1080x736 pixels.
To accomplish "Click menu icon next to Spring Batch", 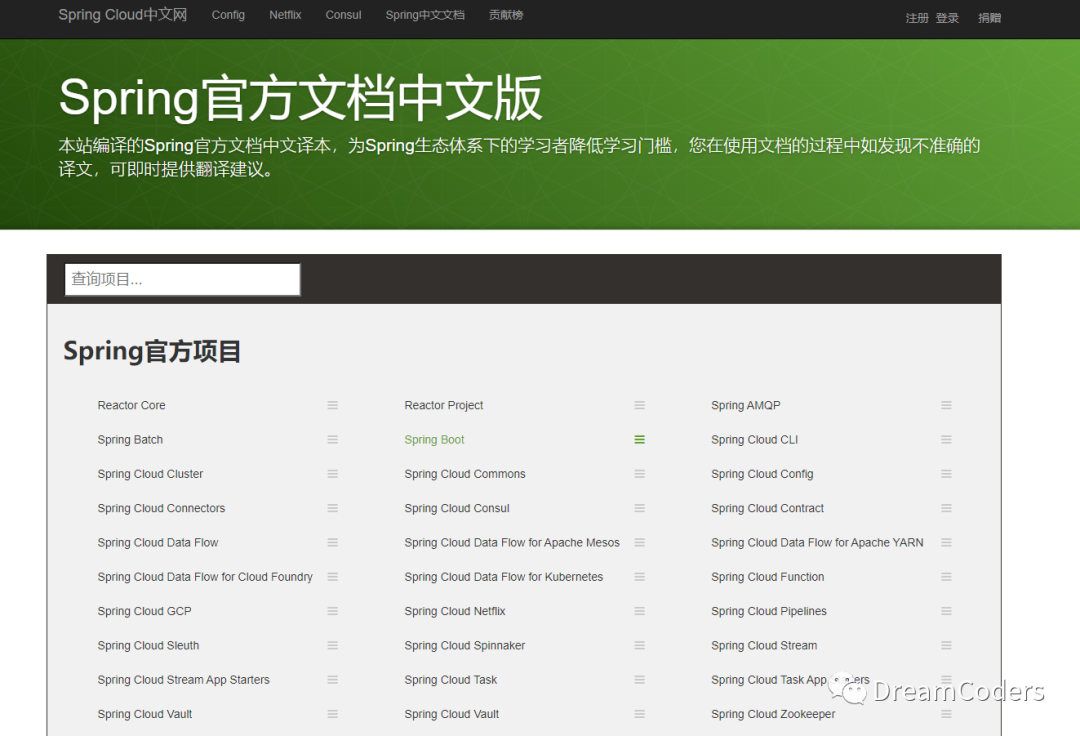I will tap(333, 439).
